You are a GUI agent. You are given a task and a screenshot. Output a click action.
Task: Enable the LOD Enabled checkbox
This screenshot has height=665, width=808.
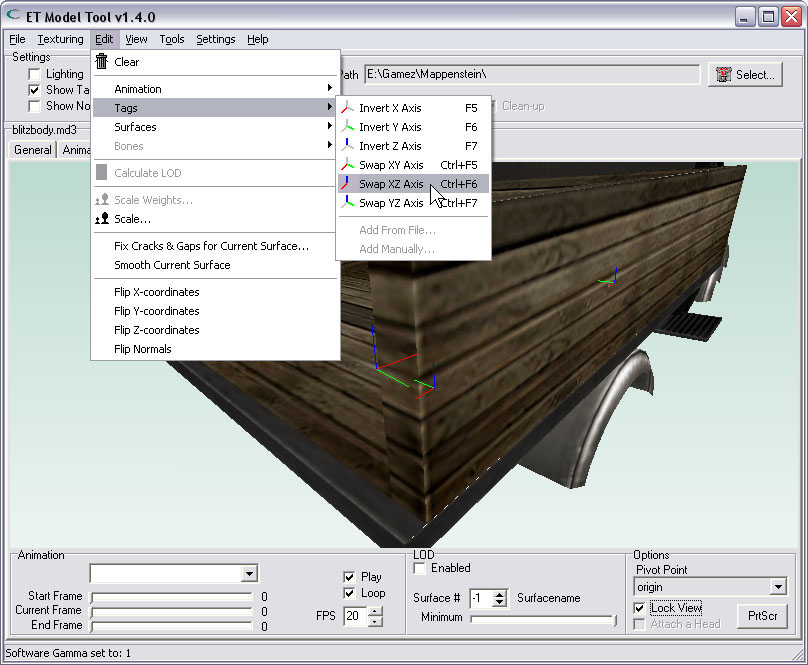click(x=419, y=568)
